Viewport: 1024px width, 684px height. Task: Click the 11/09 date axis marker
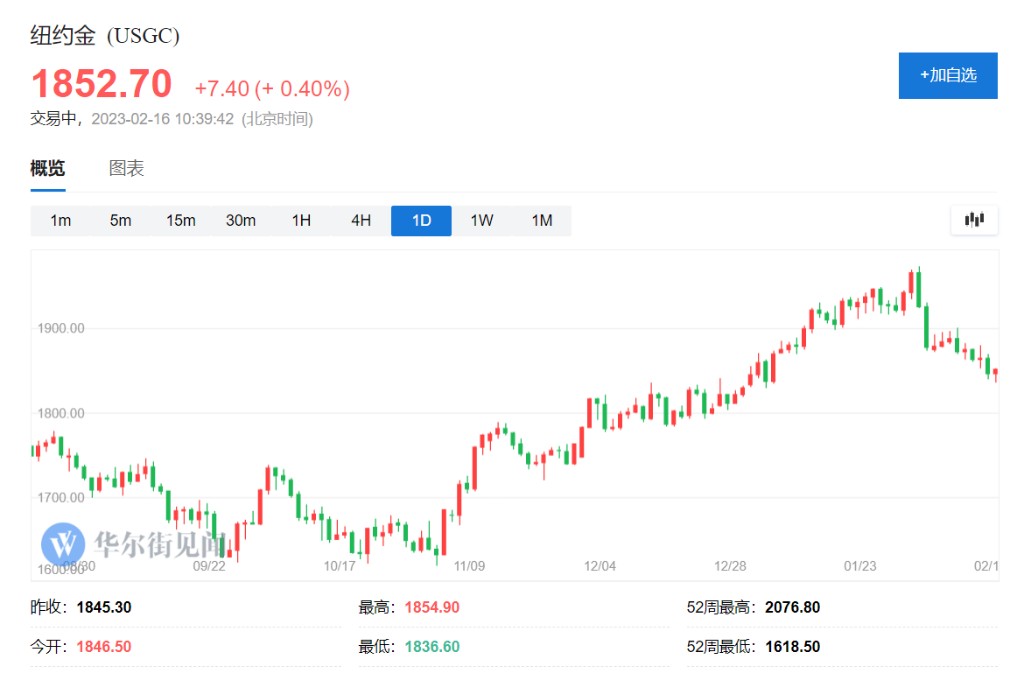pos(469,566)
